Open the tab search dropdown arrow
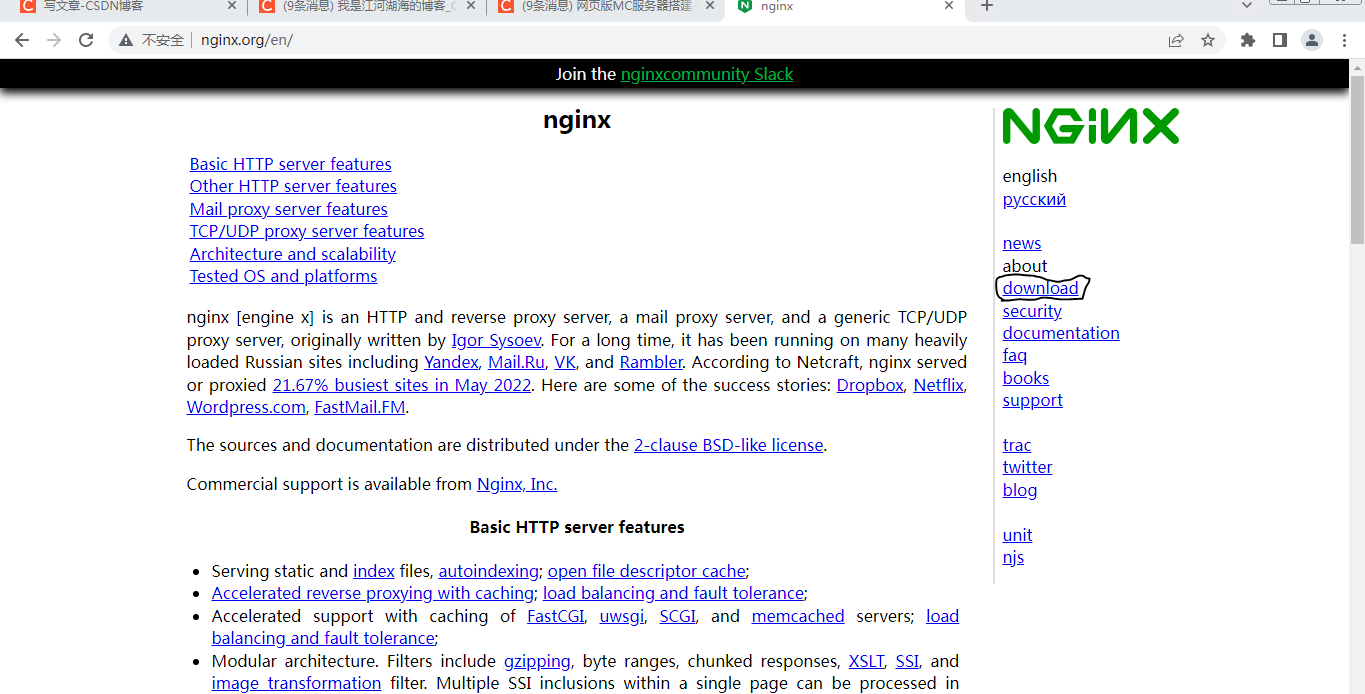The image size is (1365, 694). coord(1246,6)
